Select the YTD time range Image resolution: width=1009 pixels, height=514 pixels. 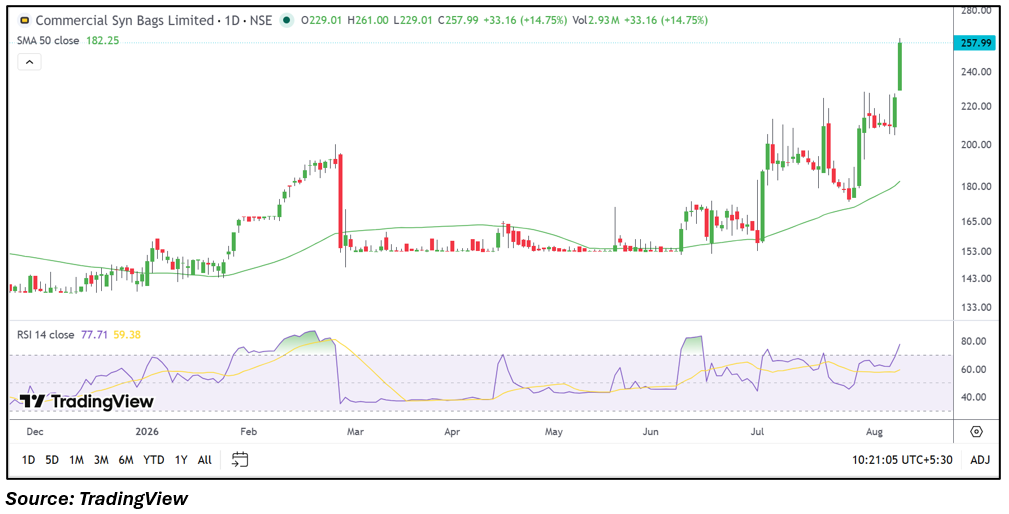click(x=153, y=460)
